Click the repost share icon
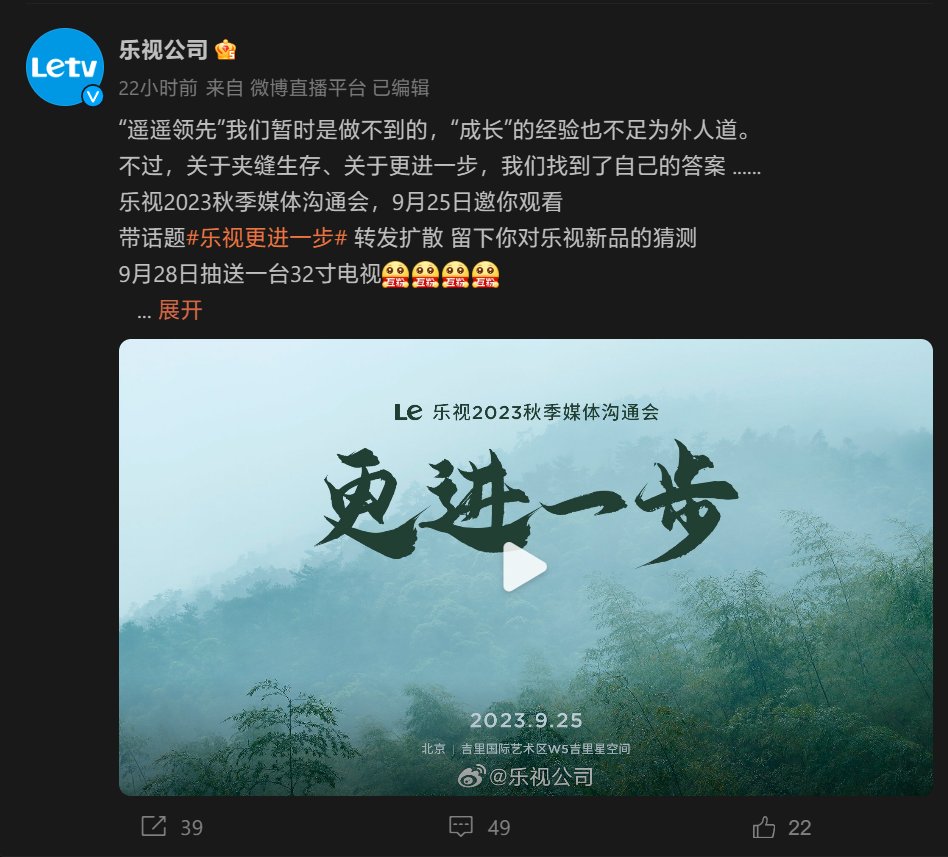948x857 pixels. [154, 826]
